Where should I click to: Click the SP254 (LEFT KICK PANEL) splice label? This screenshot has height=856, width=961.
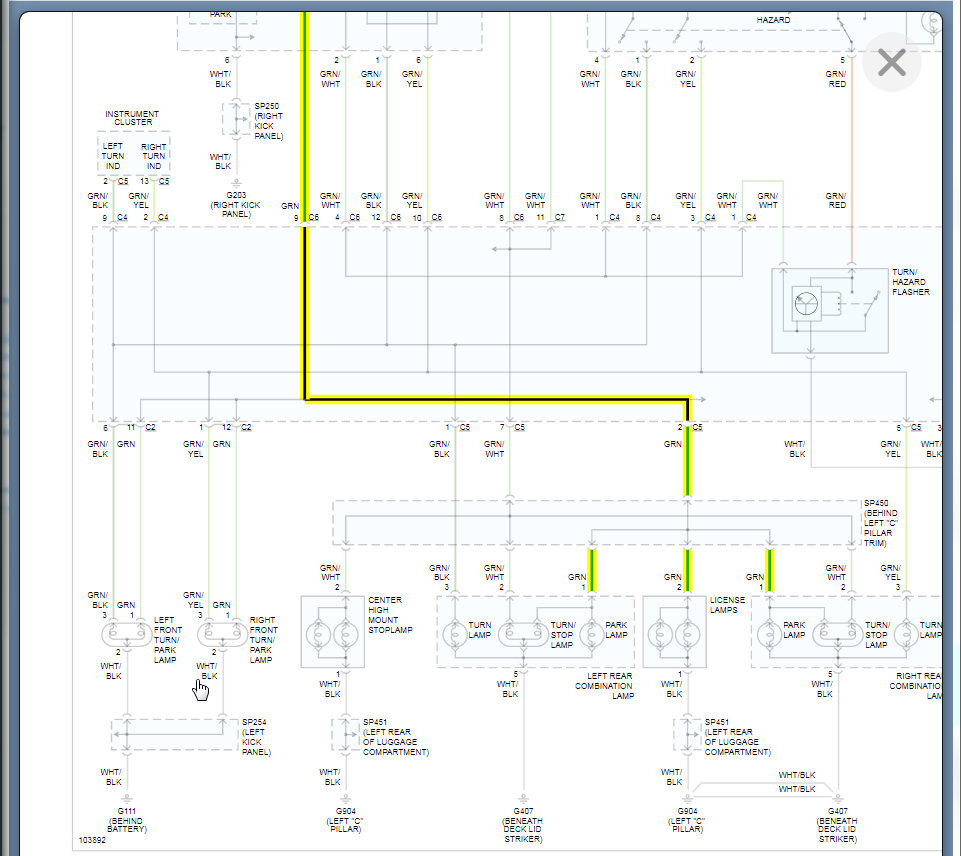coord(256,737)
